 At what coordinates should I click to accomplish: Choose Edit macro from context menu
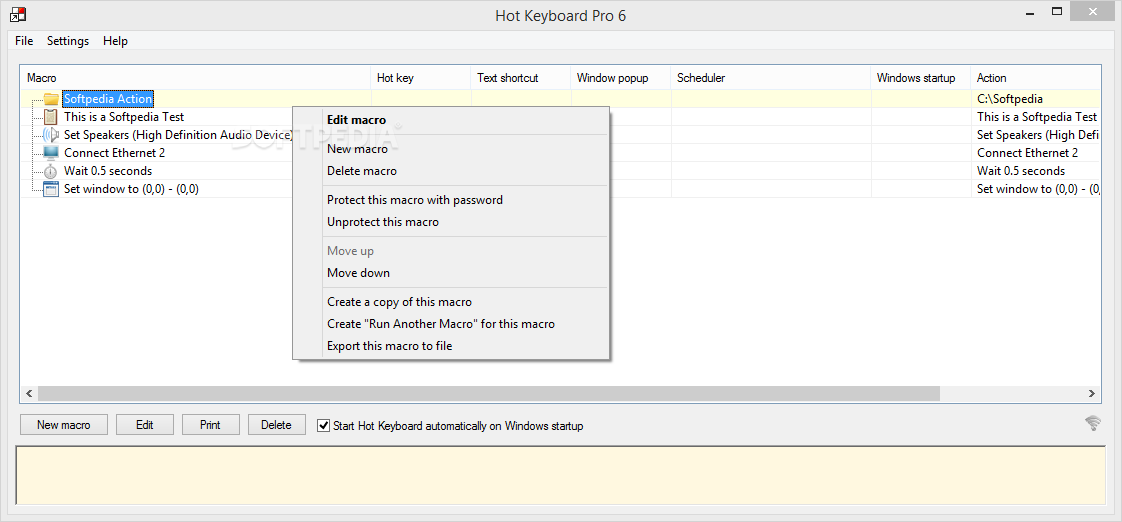(451, 120)
